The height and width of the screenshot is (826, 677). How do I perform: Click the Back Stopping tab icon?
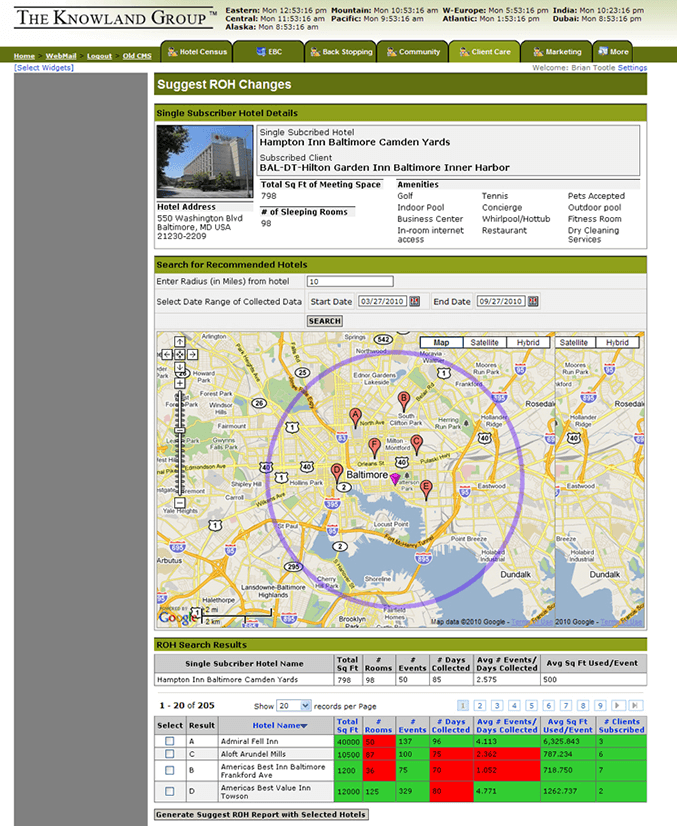pyautogui.click(x=315, y=52)
